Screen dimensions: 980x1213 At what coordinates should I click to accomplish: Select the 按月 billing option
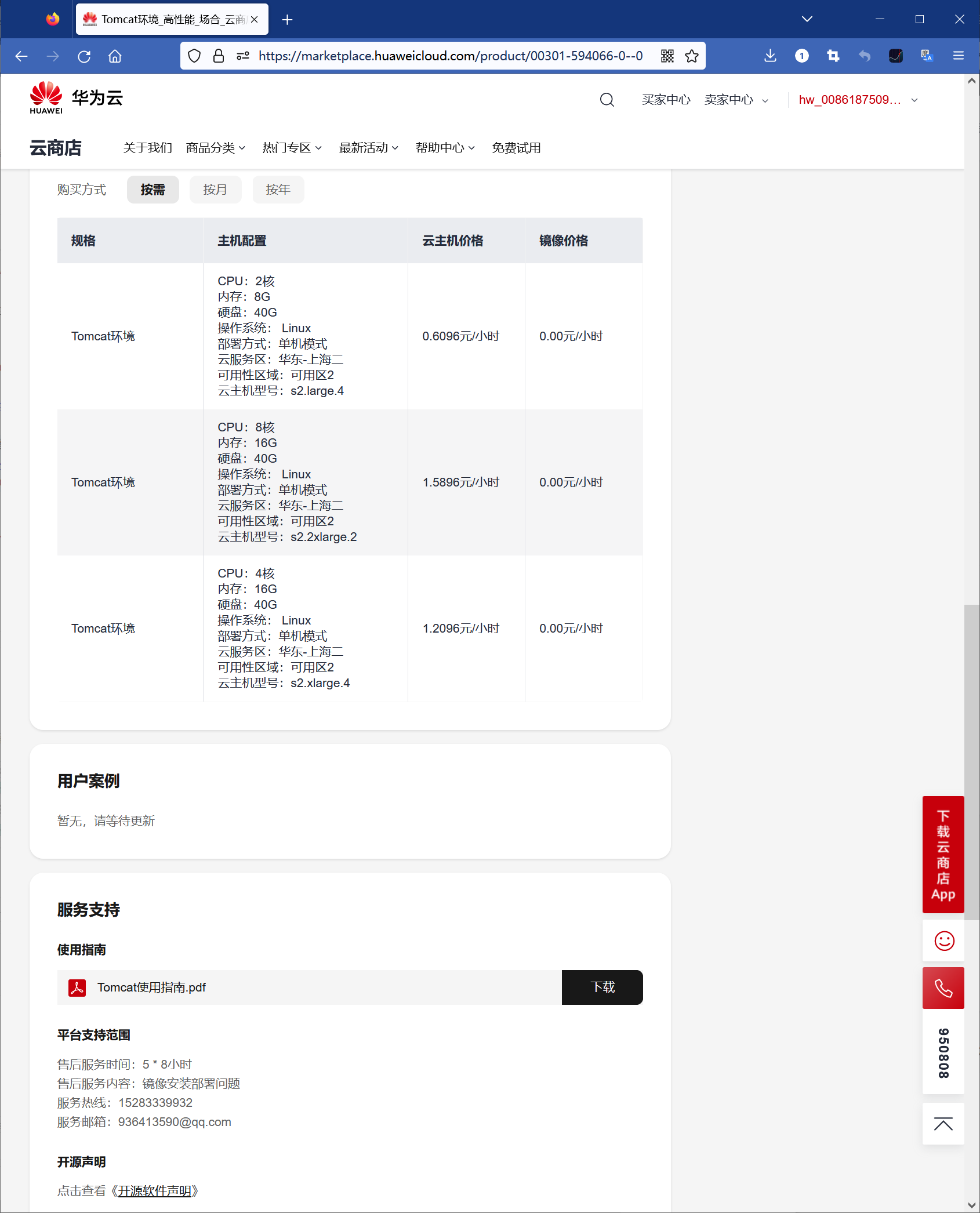tap(215, 190)
